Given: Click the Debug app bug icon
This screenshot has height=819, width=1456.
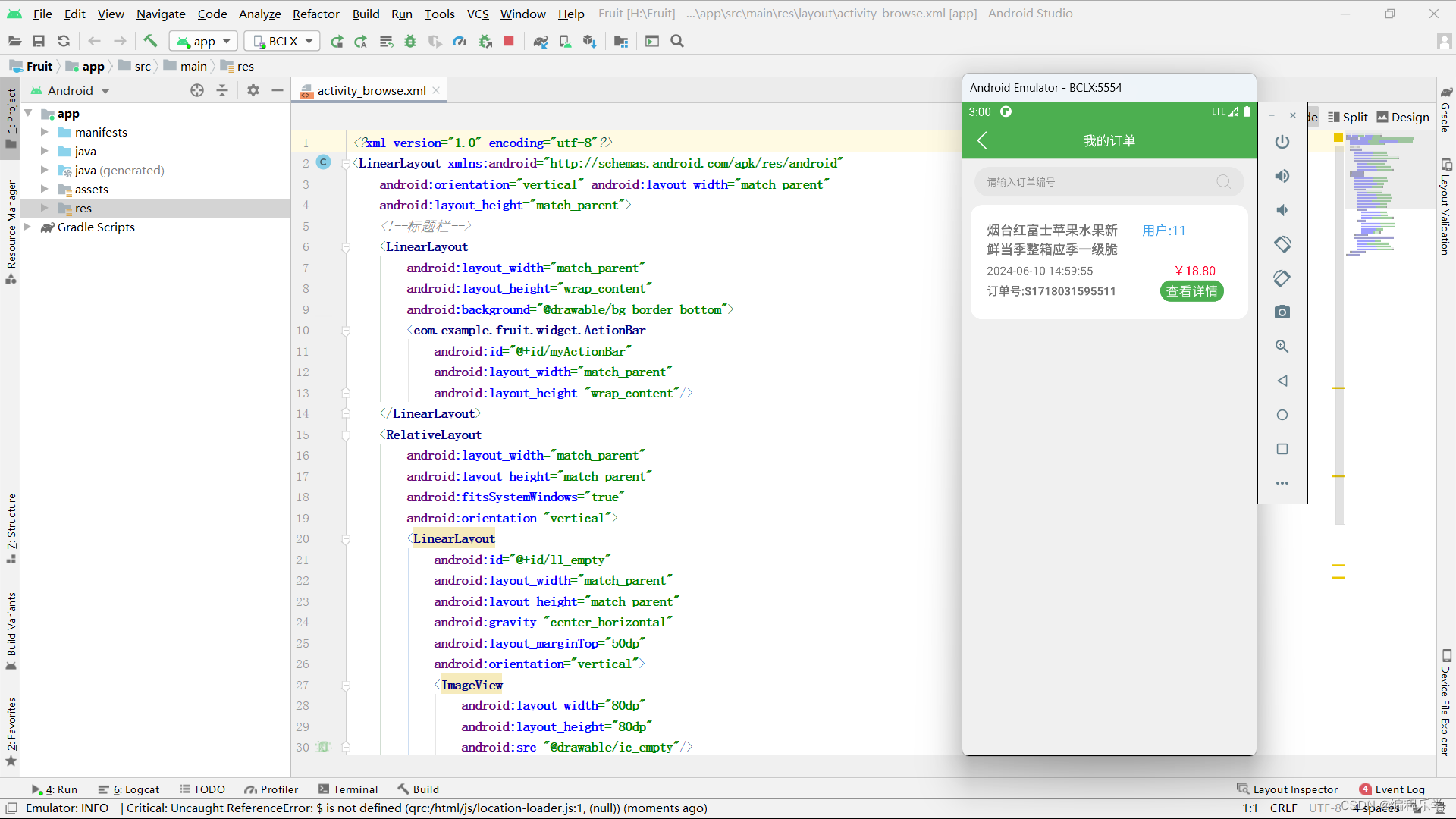Looking at the screenshot, I should (x=410, y=41).
